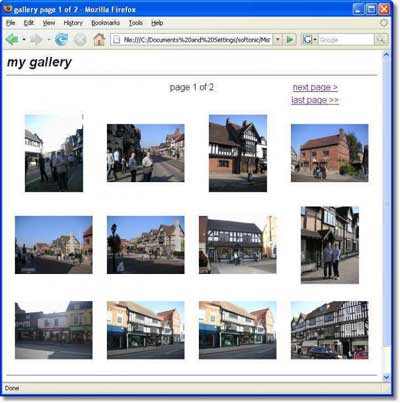400x403 pixels.
Task: Reload the page with the refresh icon
Action: coord(61,40)
